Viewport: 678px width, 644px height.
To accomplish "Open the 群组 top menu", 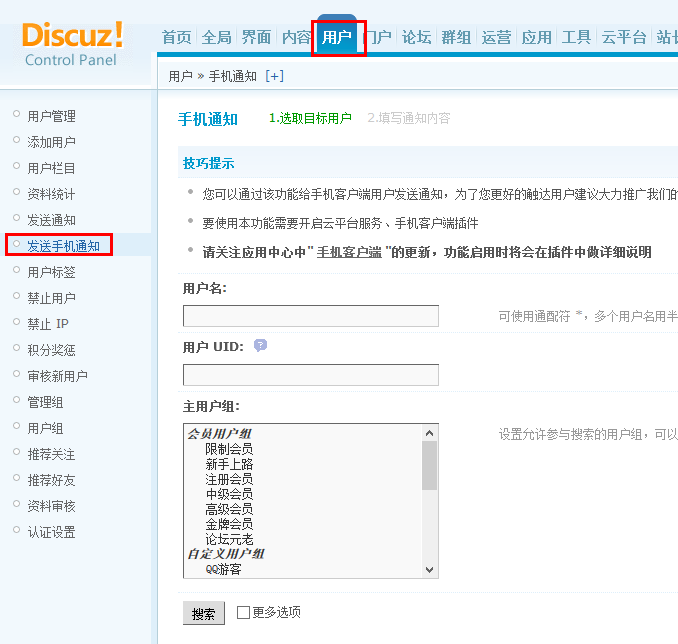I will pos(456,37).
